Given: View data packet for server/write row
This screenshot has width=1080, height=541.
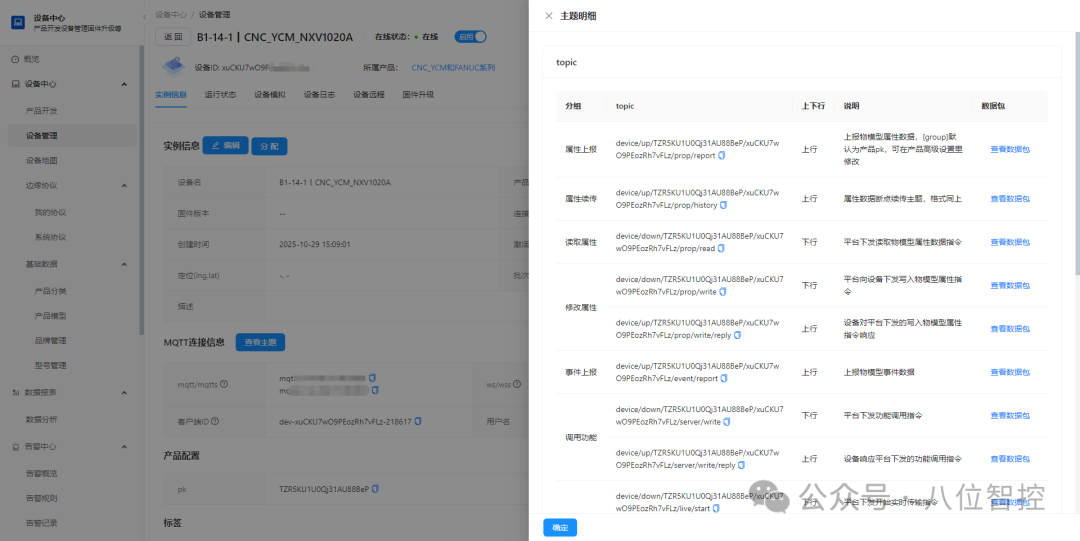Looking at the screenshot, I should [x=1010, y=416].
